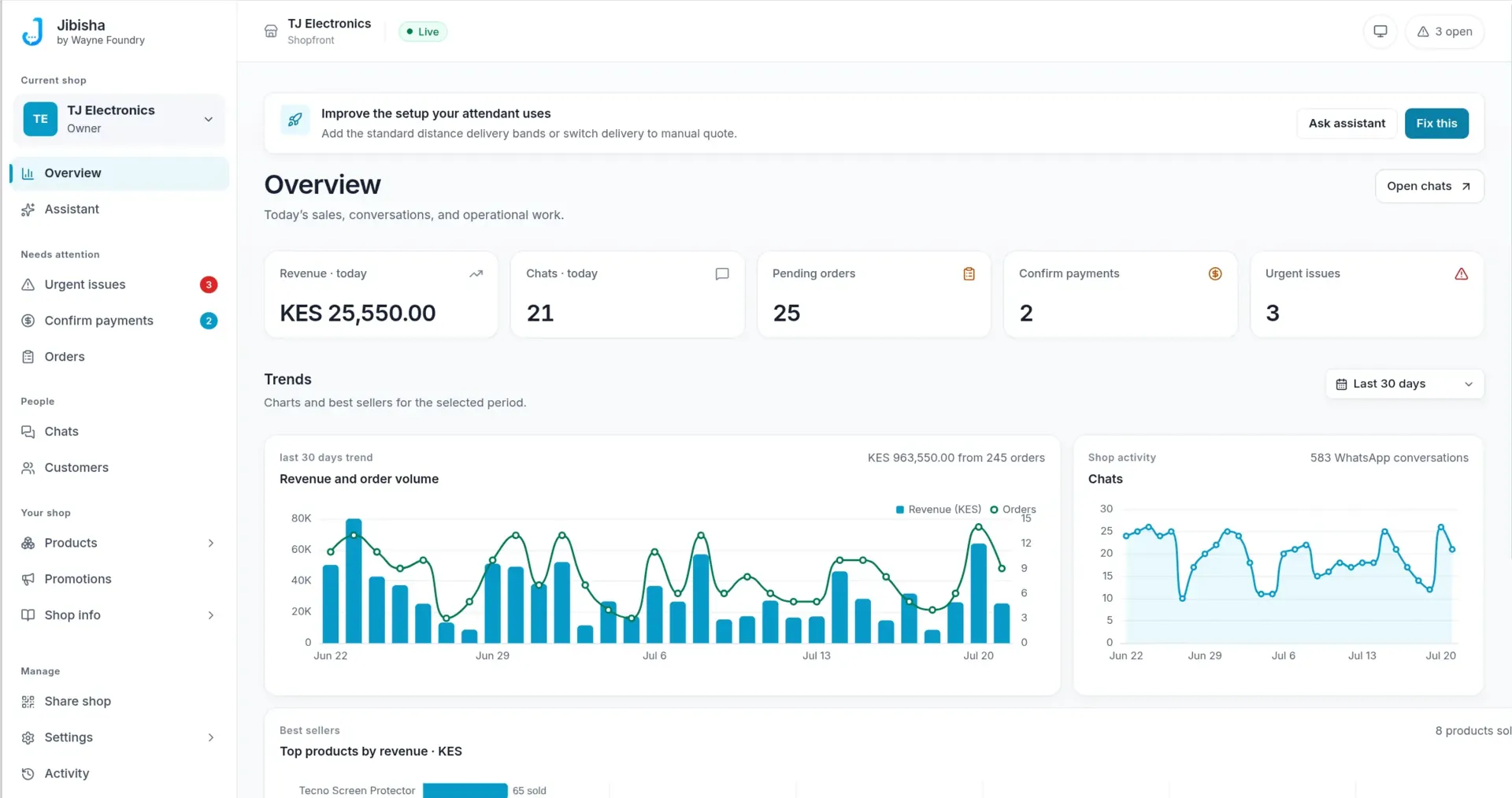Toggle the Orders legend series
The width and height of the screenshot is (1512, 798).
pos(1013,509)
